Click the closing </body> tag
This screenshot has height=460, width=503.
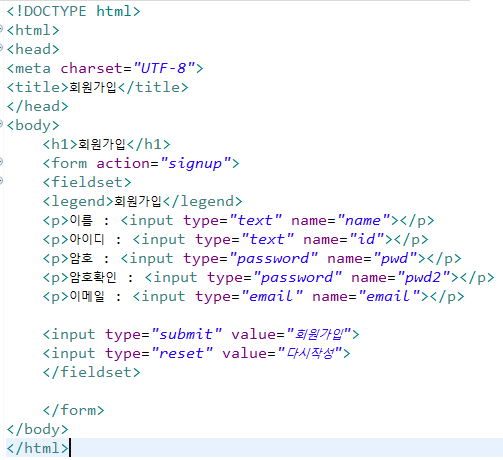click(37, 429)
